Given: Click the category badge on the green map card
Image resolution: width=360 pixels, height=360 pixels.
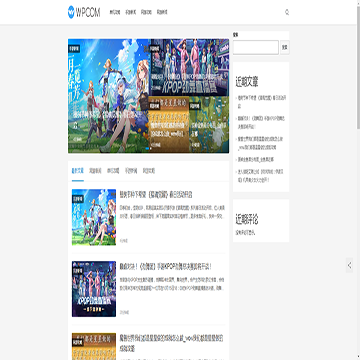Looking at the screenshot, I should point(195,106).
